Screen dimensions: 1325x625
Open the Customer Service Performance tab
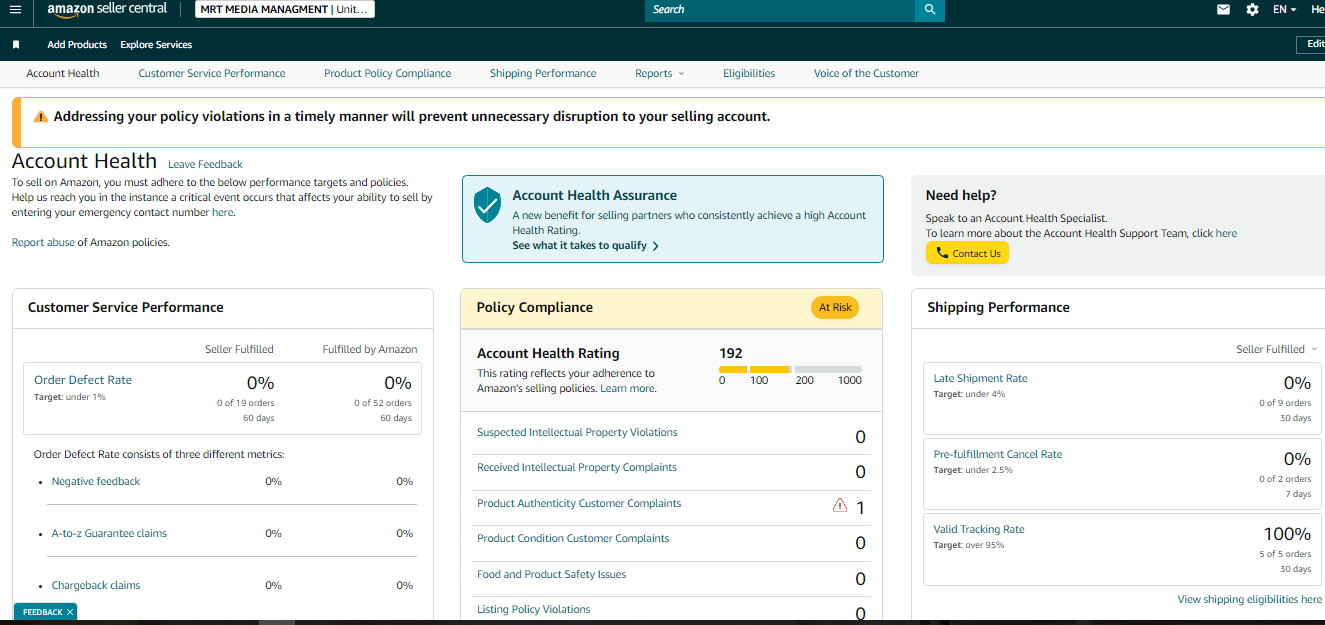pos(212,73)
